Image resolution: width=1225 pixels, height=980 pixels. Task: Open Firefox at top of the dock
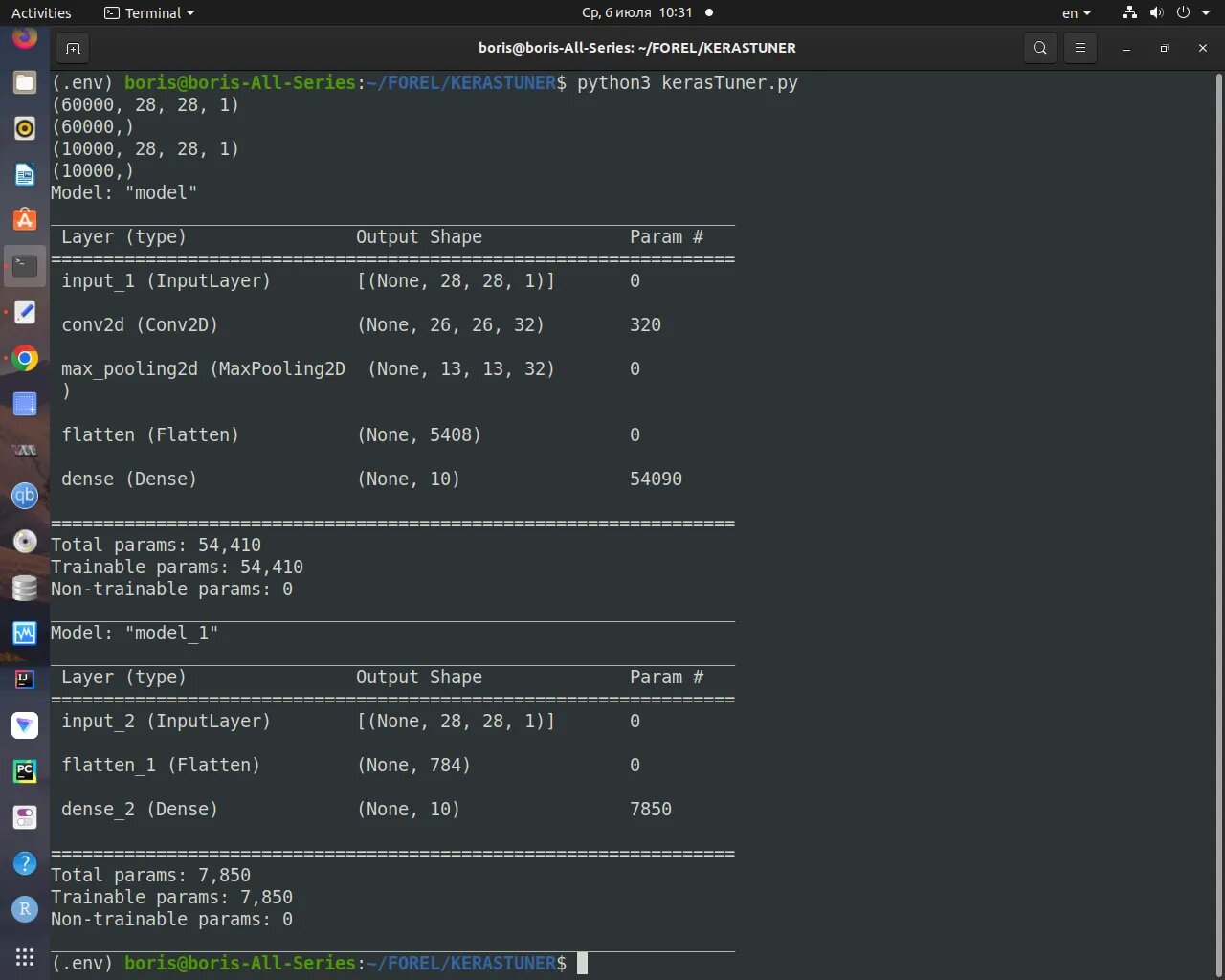(x=25, y=38)
